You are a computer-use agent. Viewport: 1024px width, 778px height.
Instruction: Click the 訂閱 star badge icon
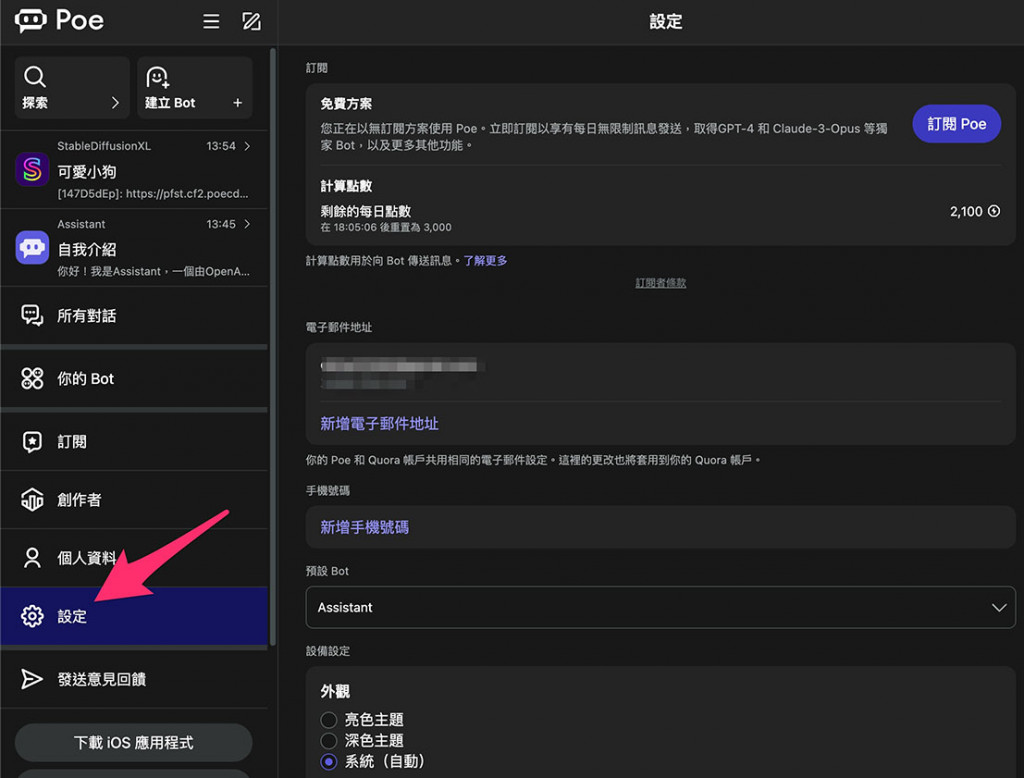point(32,442)
